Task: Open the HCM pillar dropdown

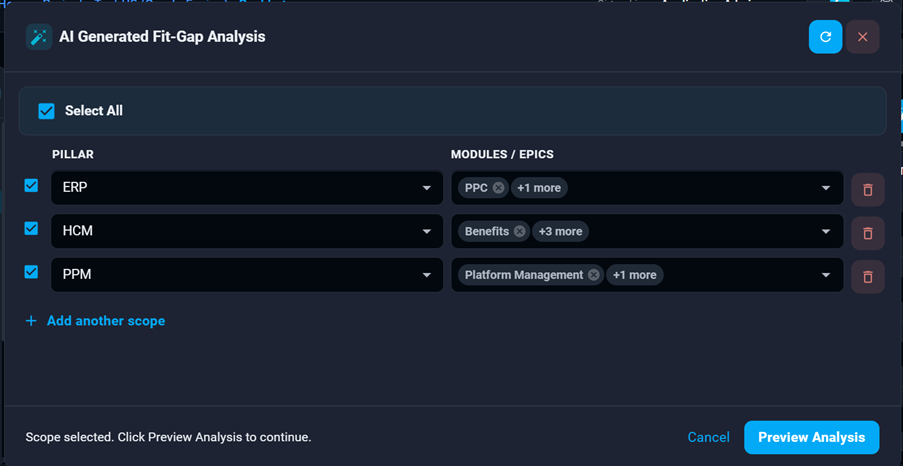Action: tap(247, 232)
